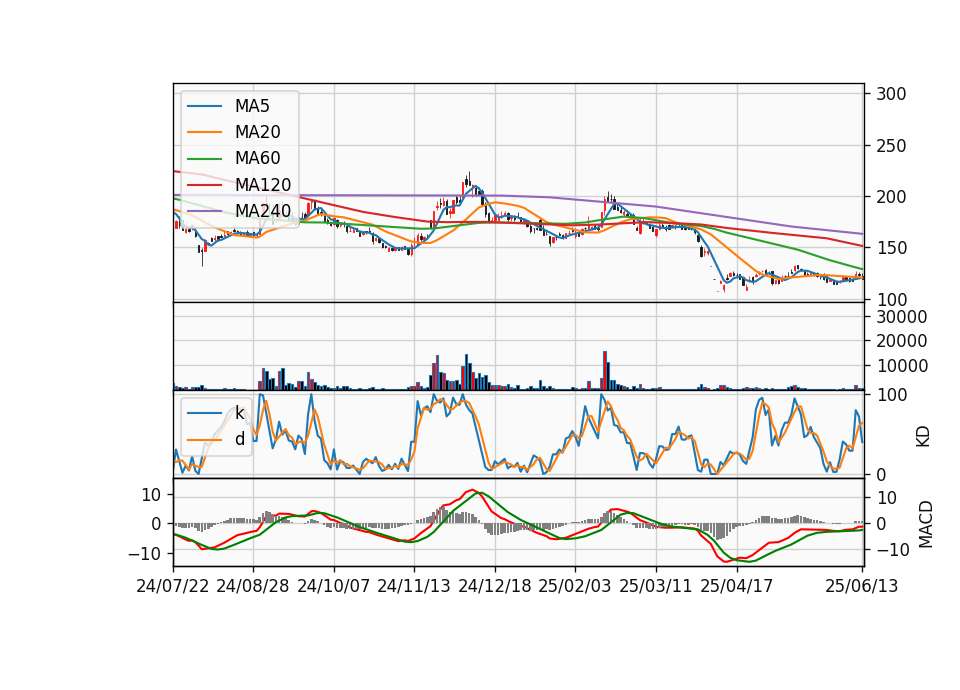
Task: Click the 30000 volume axis label
Action: [x=902, y=317]
